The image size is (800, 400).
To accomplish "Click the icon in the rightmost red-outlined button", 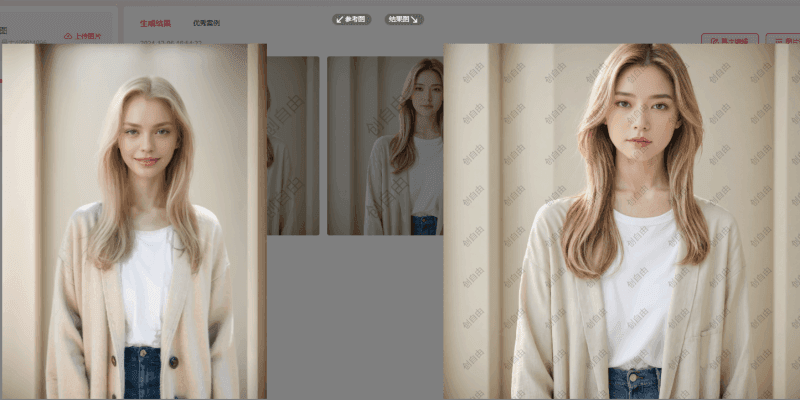I will (778, 40).
